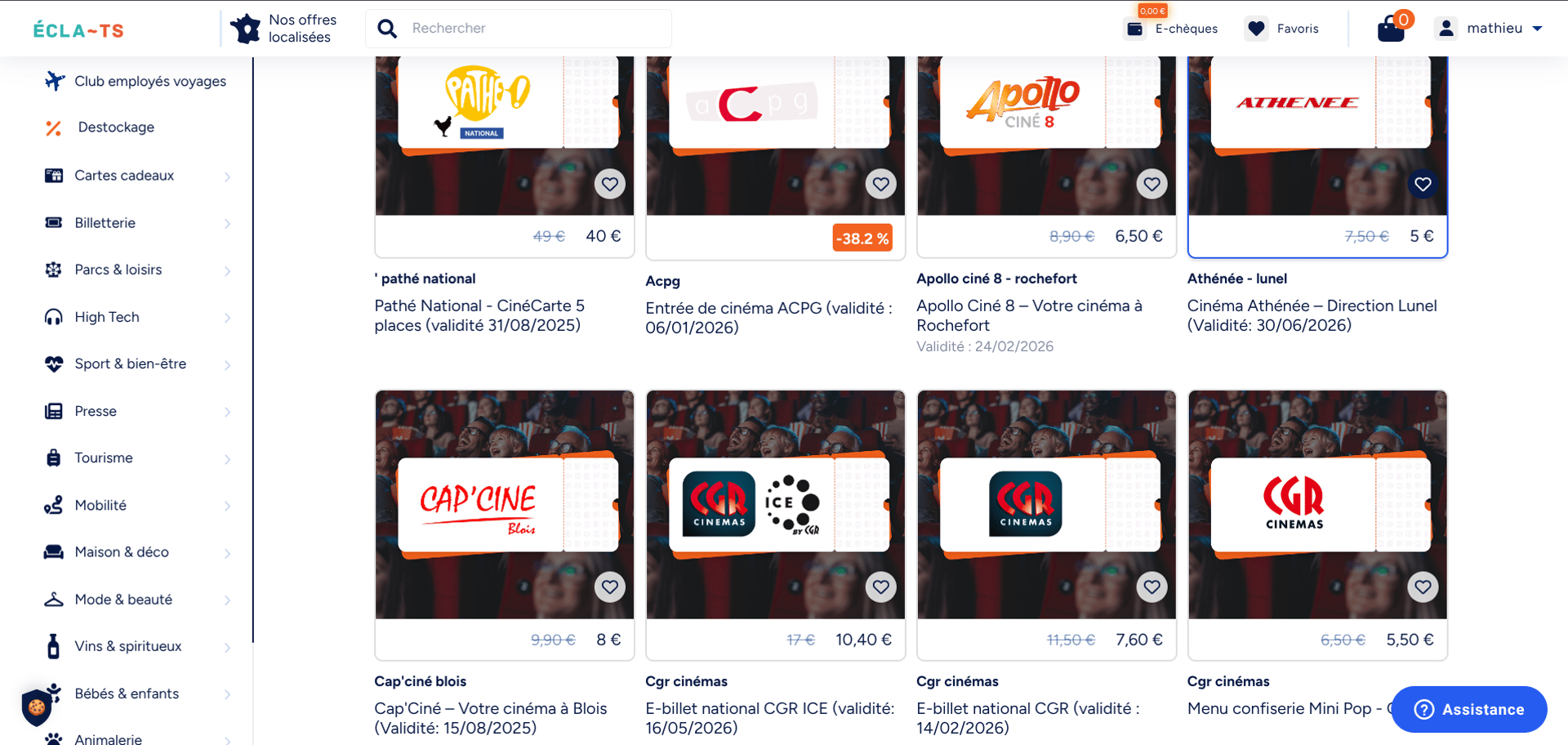The height and width of the screenshot is (745, 1568).
Task: Open Apollo ciné 8 - rochefort link
Action: (996, 279)
